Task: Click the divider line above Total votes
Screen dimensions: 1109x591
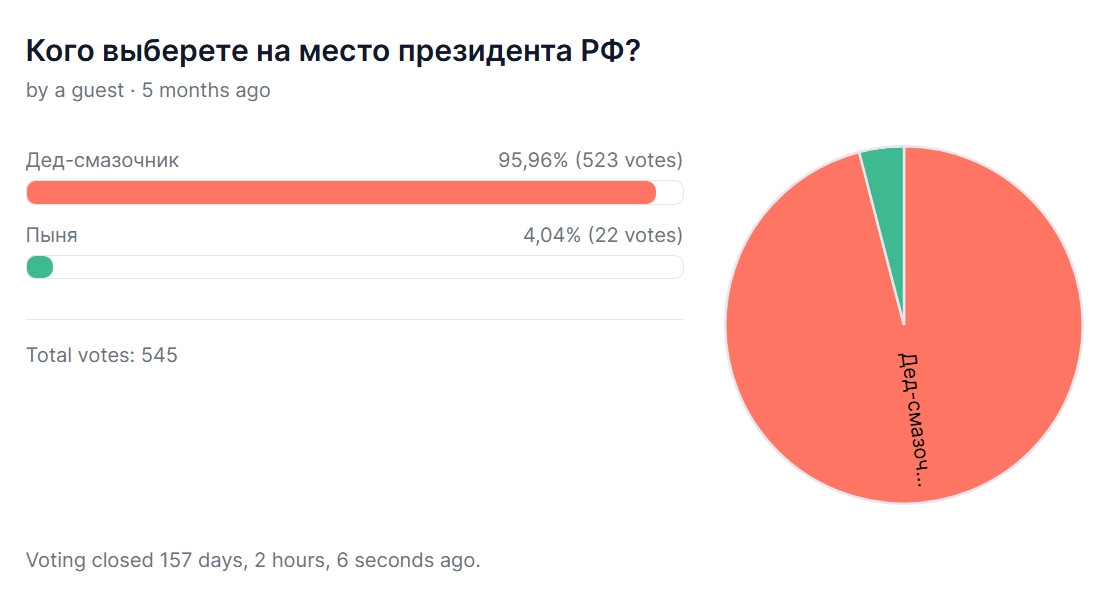Action: pos(354,320)
